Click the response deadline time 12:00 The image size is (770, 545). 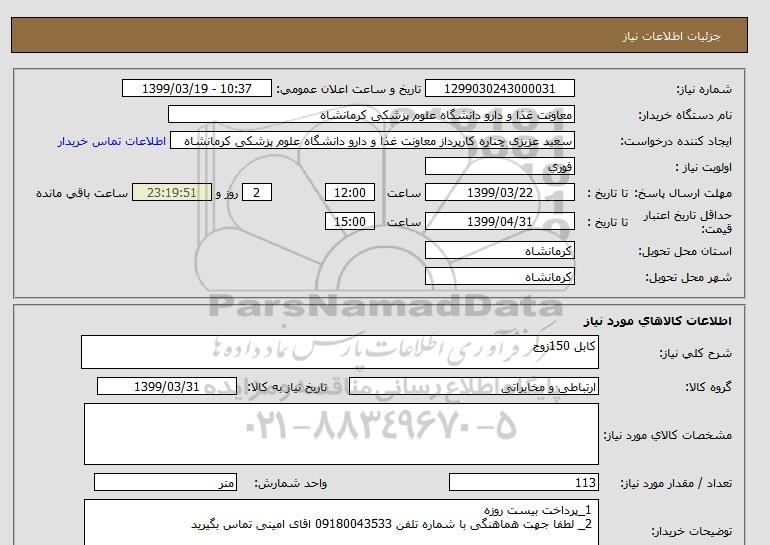pos(350,192)
